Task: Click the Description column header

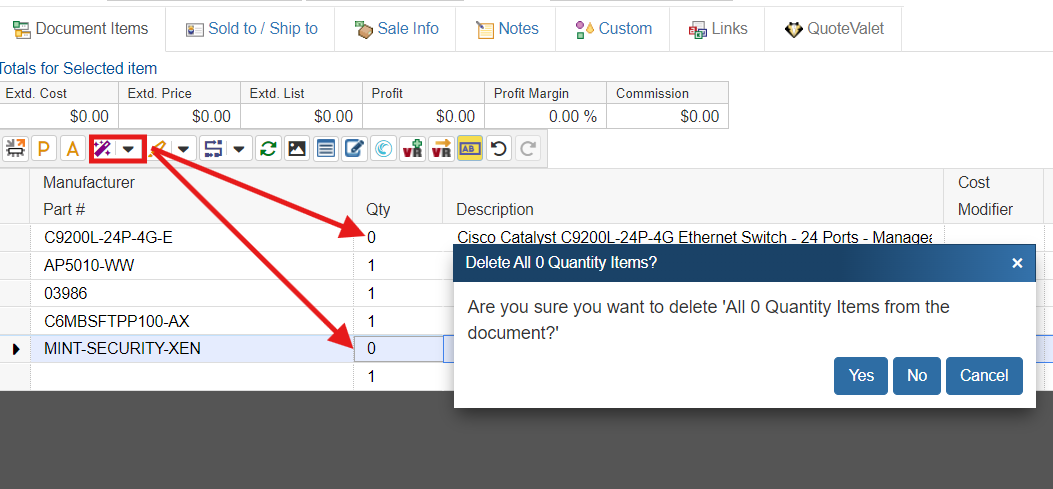Action: (693, 196)
